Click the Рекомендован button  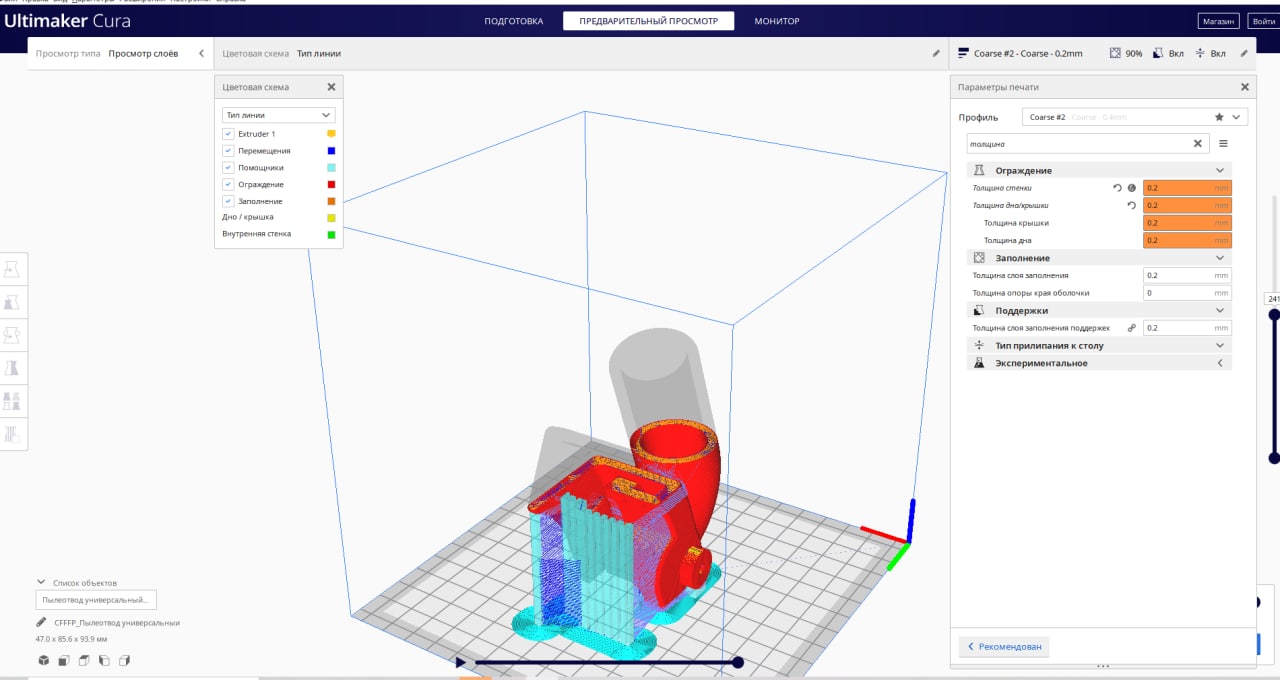[1004, 647]
